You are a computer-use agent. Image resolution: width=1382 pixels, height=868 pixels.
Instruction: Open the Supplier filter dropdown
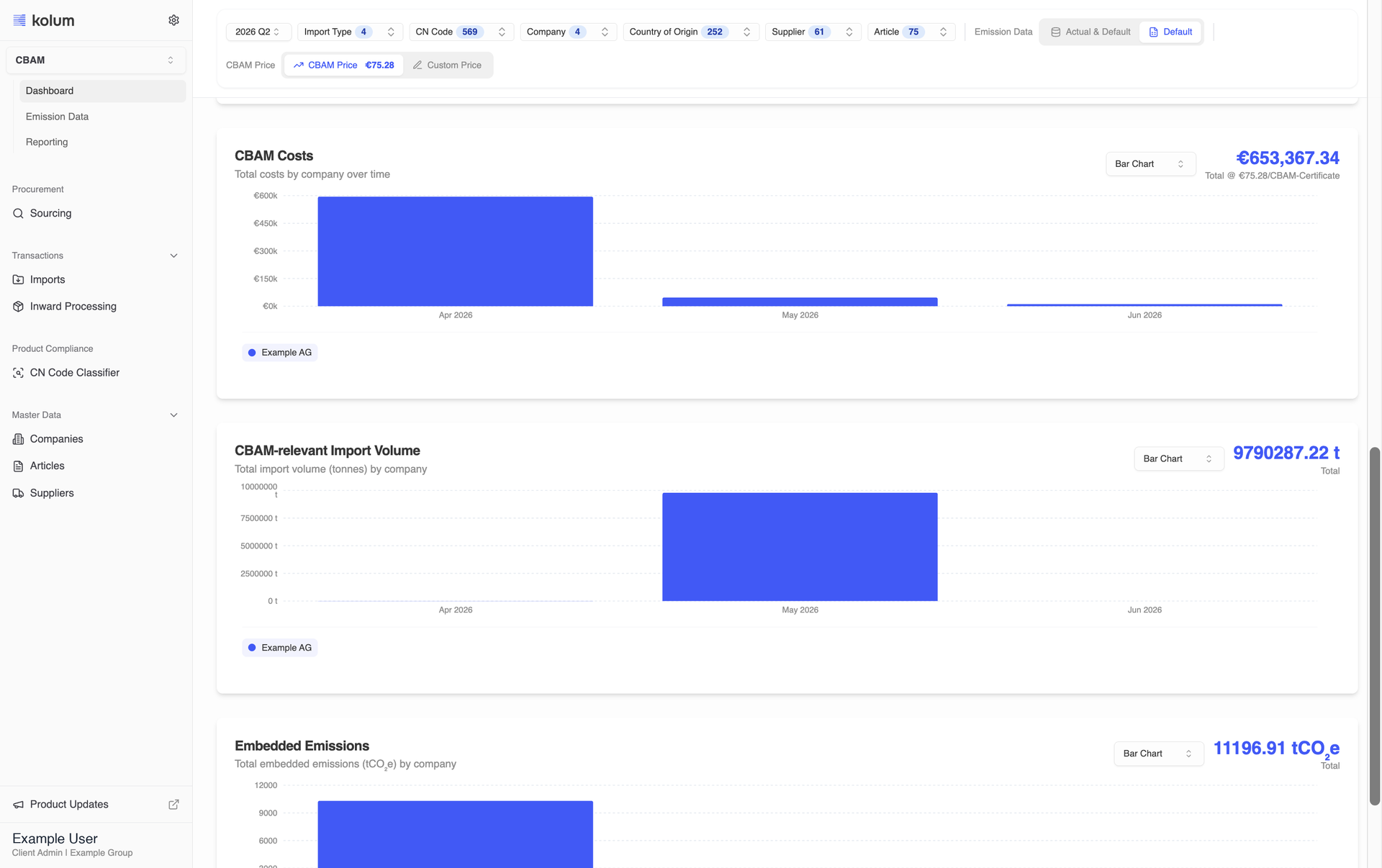click(x=813, y=32)
